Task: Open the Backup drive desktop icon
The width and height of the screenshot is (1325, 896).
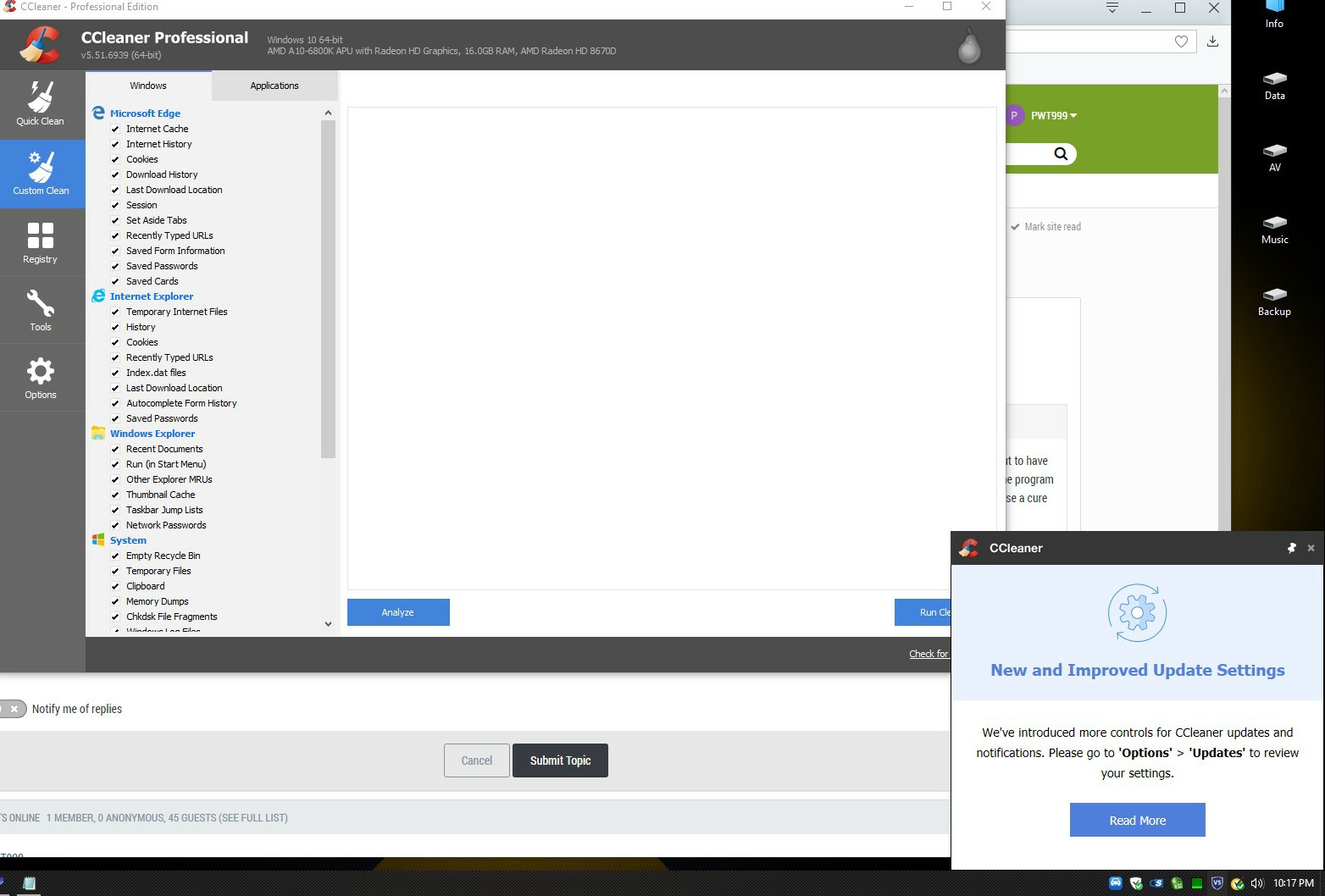Action: click(1274, 301)
